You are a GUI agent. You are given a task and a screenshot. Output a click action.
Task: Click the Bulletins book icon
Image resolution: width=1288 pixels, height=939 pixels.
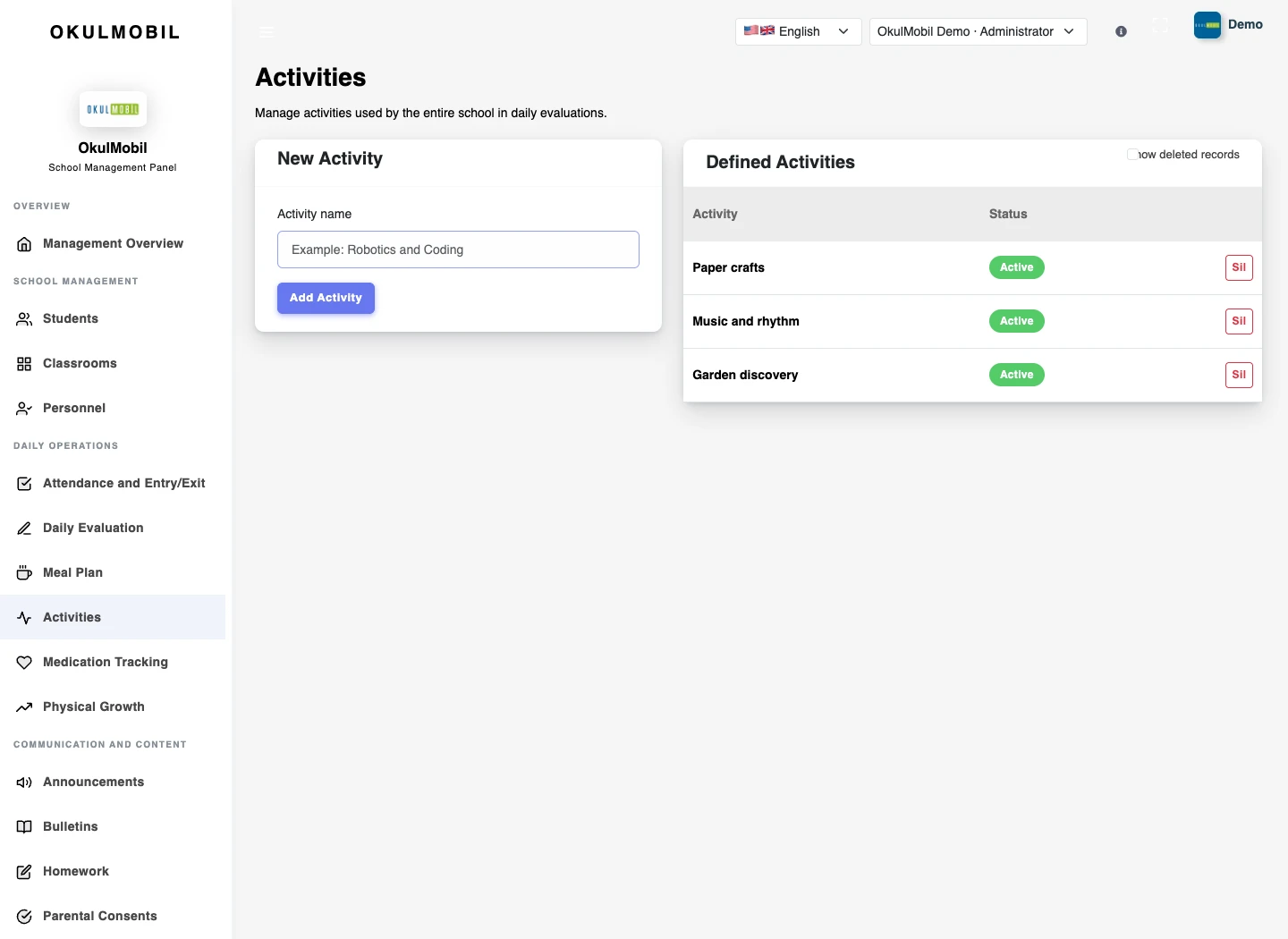(24, 827)
